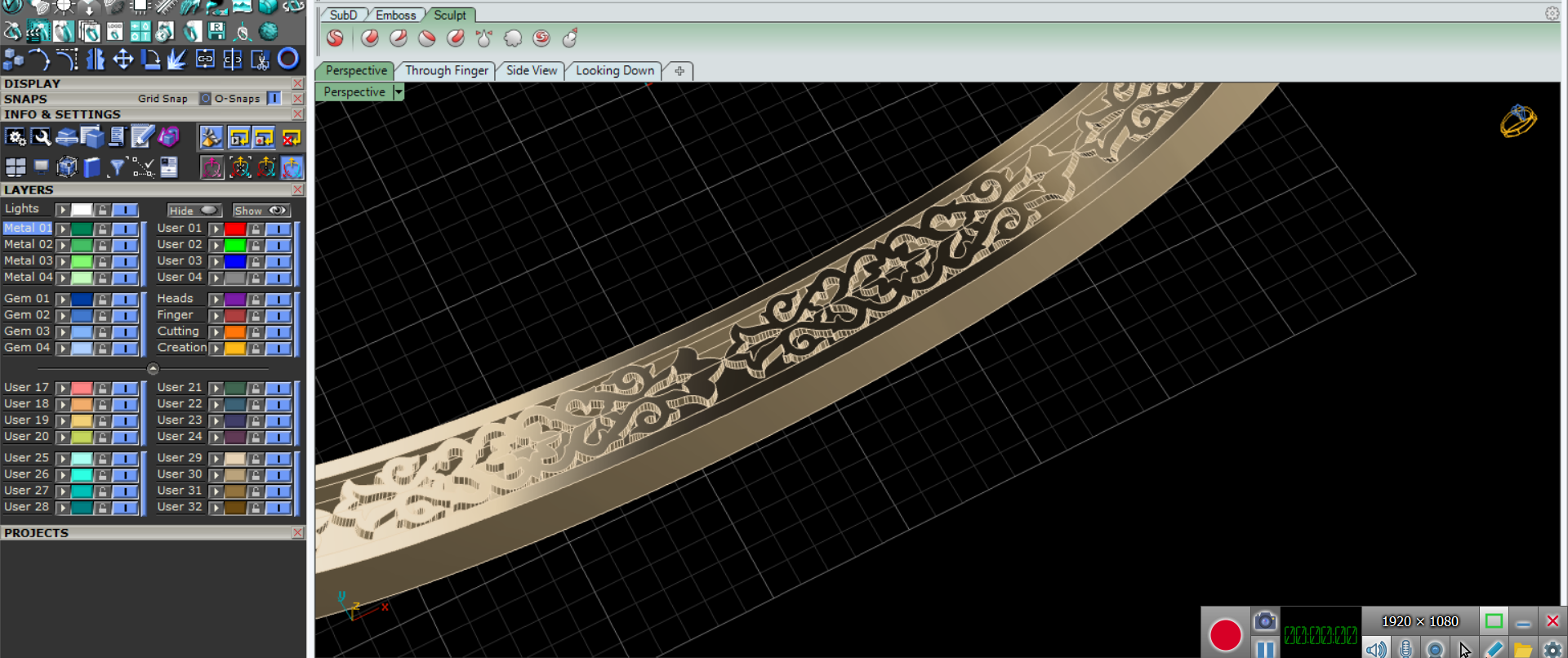Click the funnel selection filter icon
This screenshot has width=1568, height=658.
118,167
